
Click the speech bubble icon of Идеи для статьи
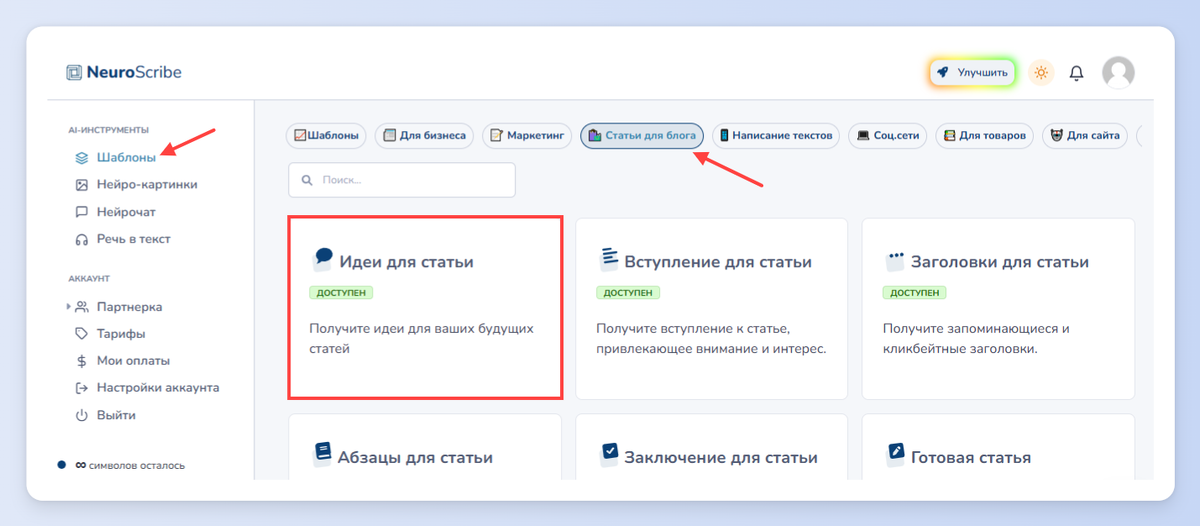pos(322,260)
